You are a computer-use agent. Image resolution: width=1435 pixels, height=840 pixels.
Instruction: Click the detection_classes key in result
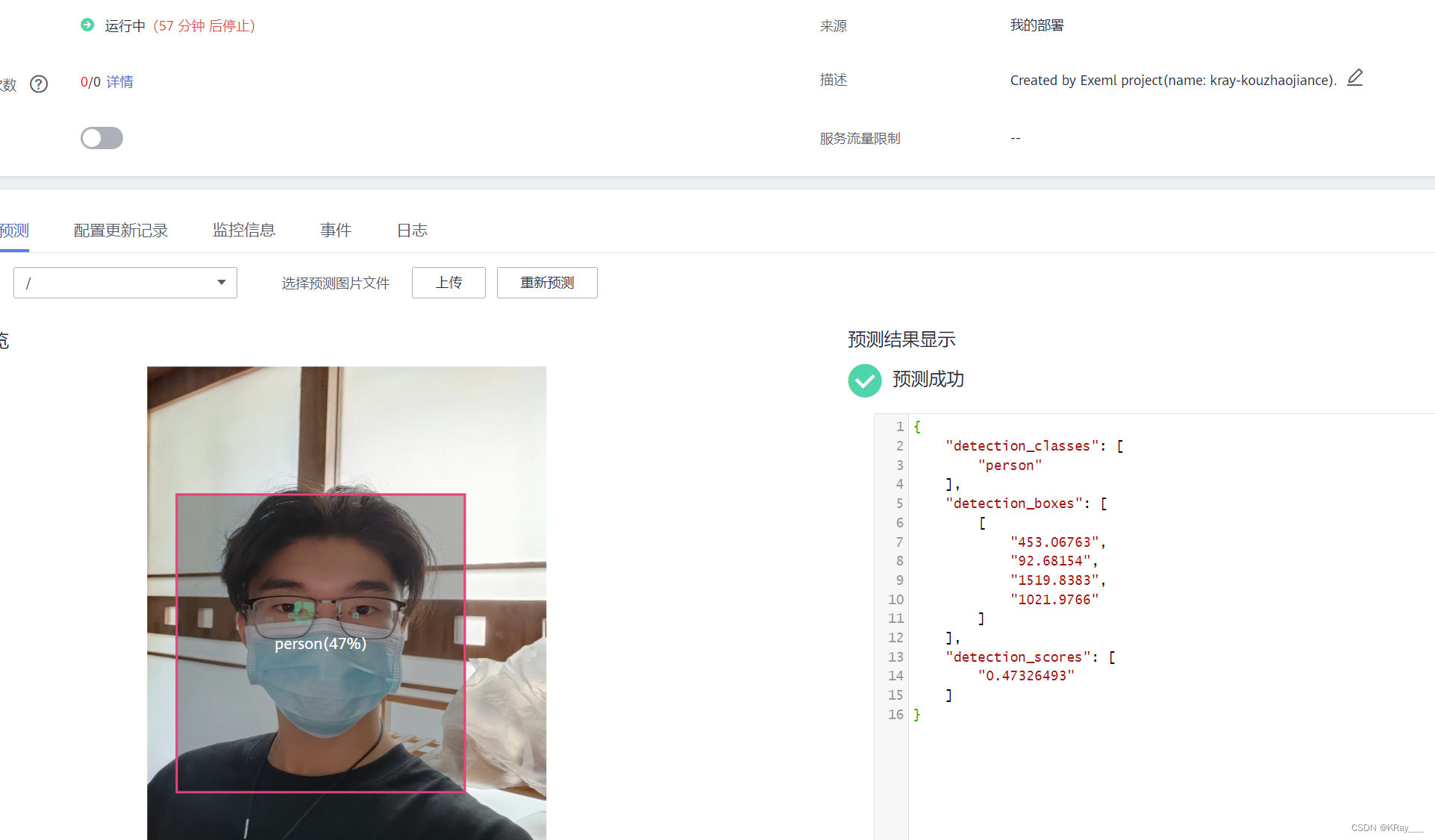[1022, 446]
